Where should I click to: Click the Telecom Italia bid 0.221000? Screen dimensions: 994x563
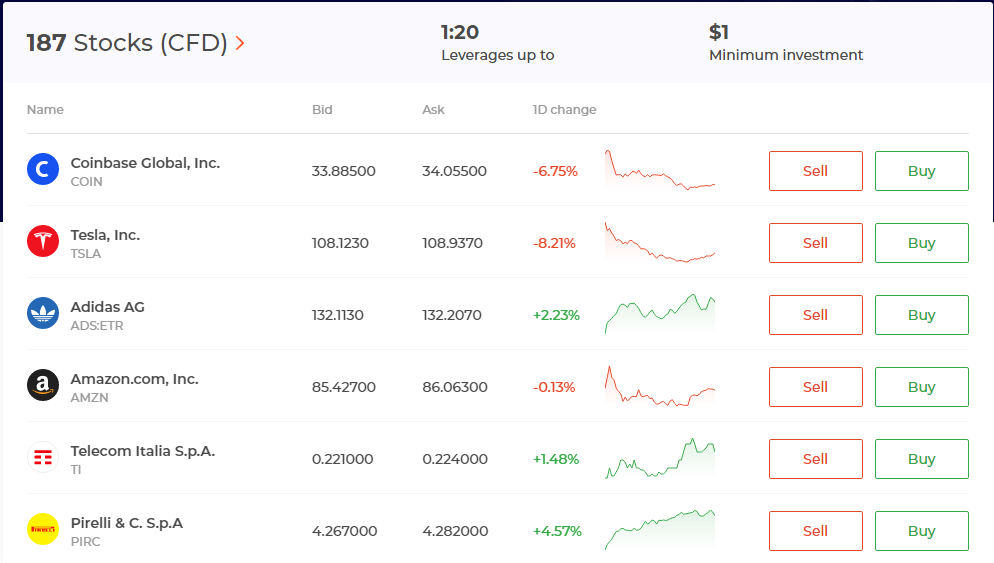(342, 459)
